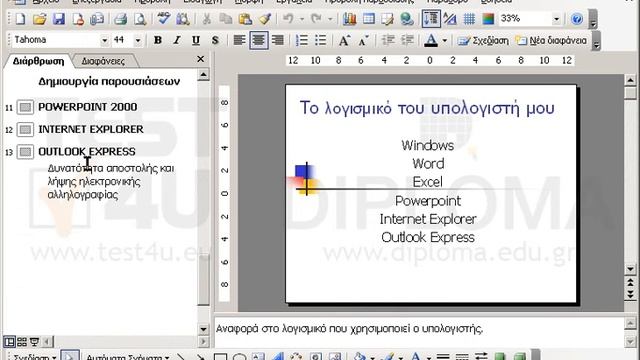Open the font color dropdown arrow
Image resolution: width=640 pixels, height=360 pixels.
pyautogui.click(x=445, y=40)
